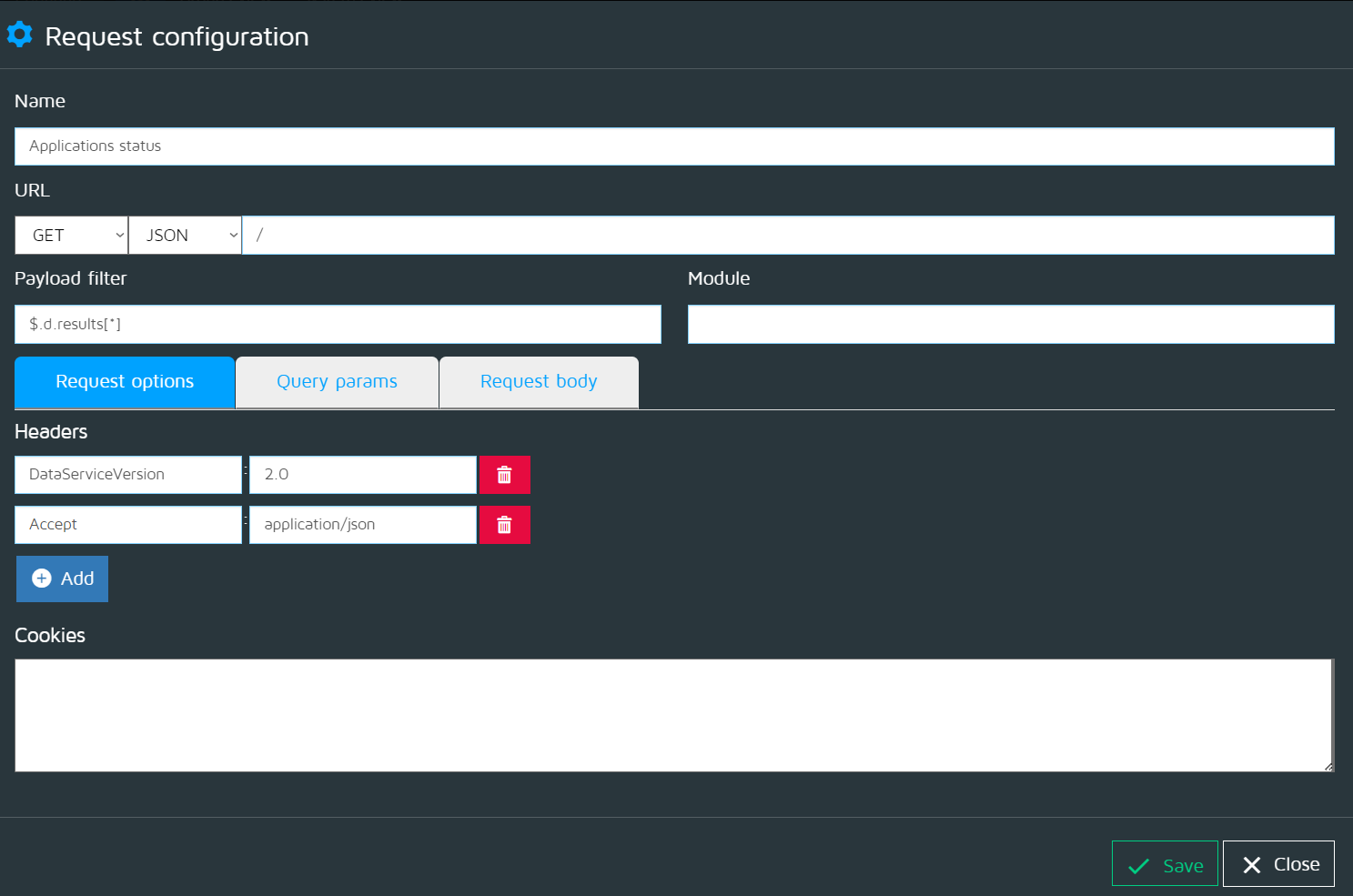The width and height of the screenshot is (1353, 896).
Task: Focus the Name field containing Applications status
Action: (673, 146)
